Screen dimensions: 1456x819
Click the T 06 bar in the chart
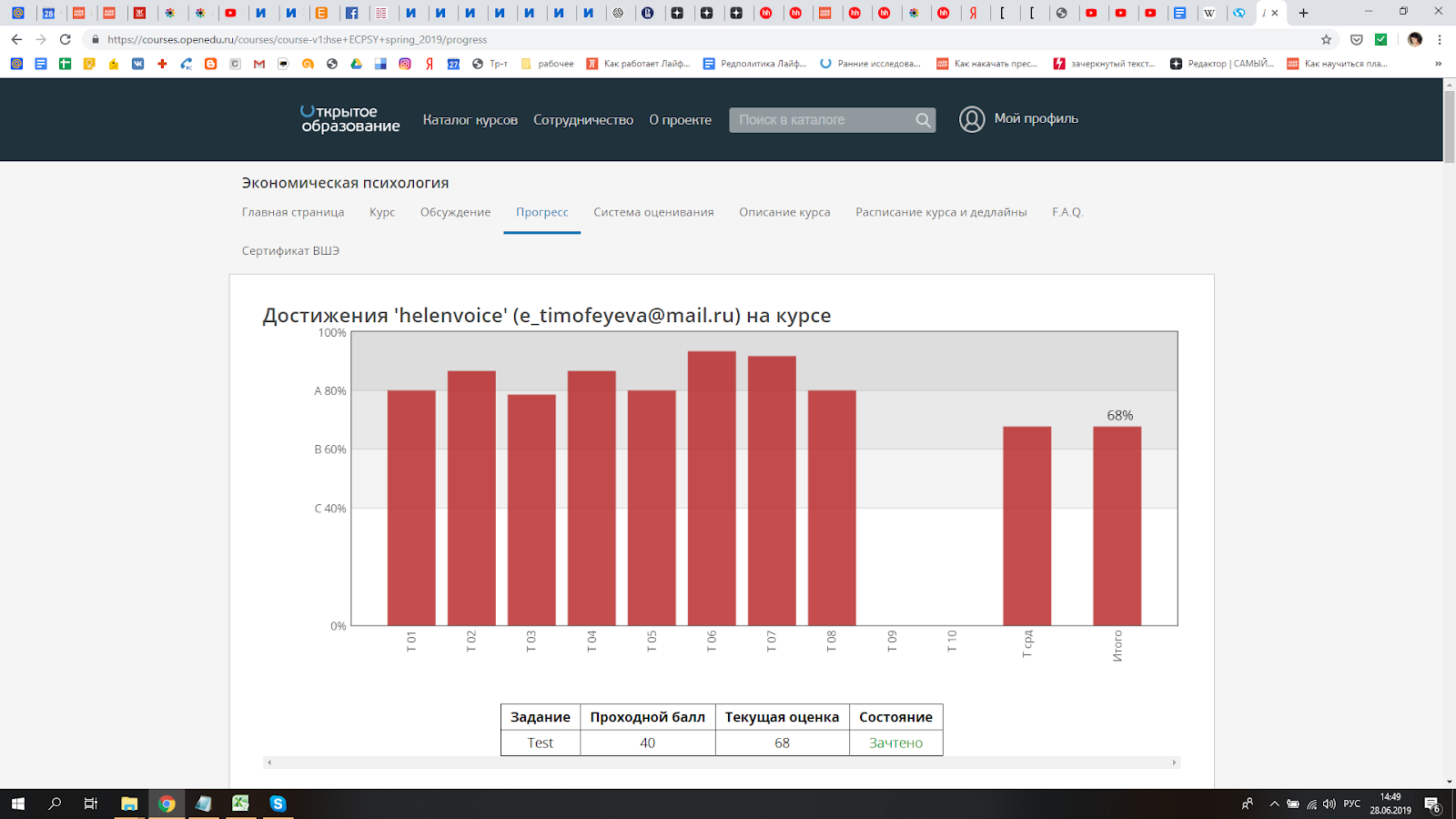[x=712, y=489]
